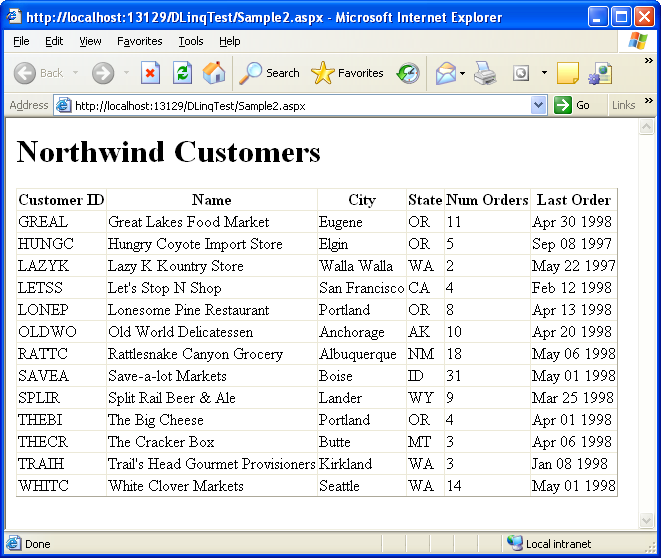Click the IE icon in title bar
The image size is (661, 558).
point(13,17)
